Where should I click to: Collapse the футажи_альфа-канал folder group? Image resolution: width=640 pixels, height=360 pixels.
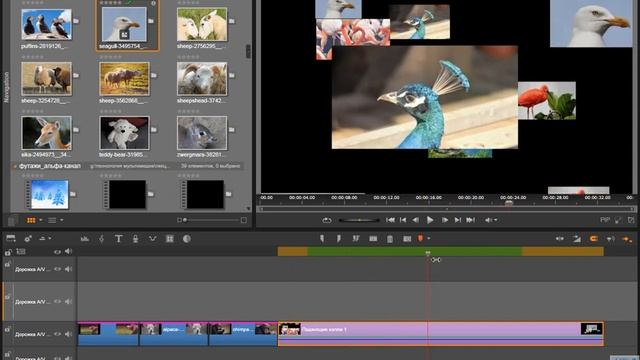pos(15,167)
